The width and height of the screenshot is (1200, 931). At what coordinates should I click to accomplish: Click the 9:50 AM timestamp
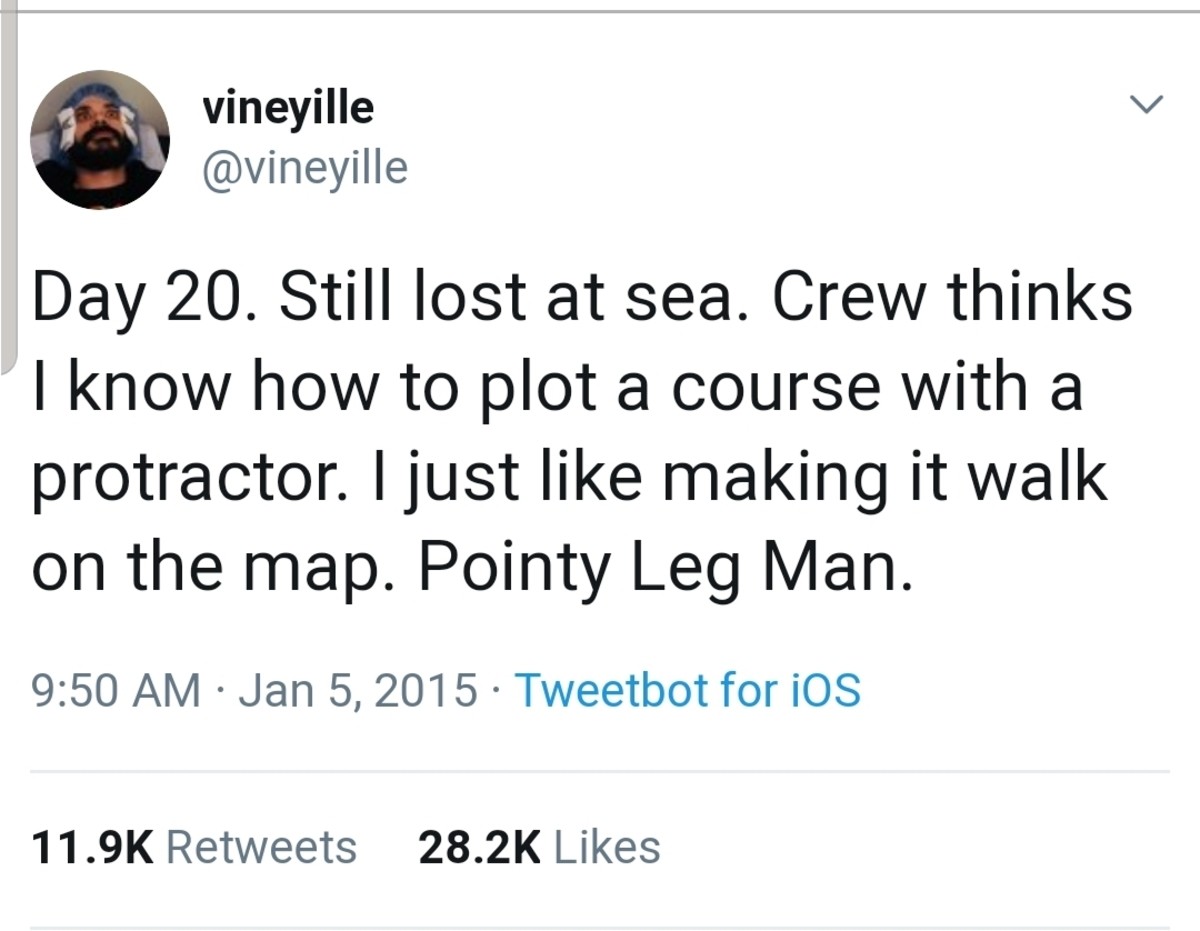point(115,689)
